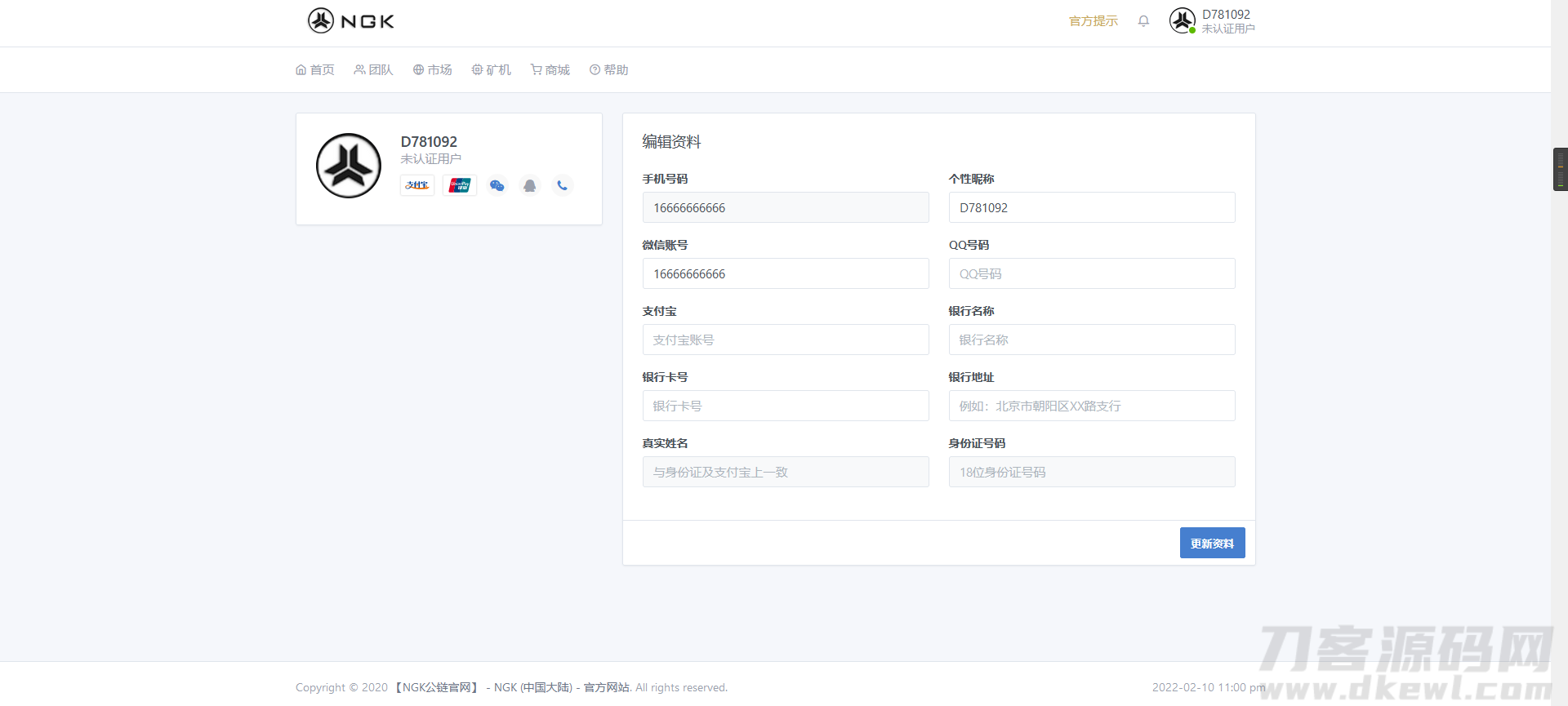Screen dimensions: 1568x706
Task: Click the WeChat icon in profile card
Action: 497,185
